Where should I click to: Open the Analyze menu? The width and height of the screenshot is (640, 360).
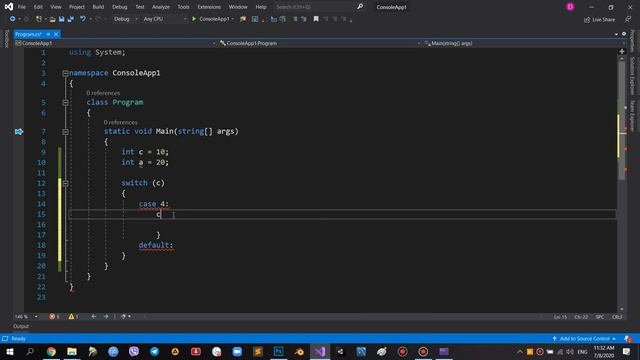point(161,7)
